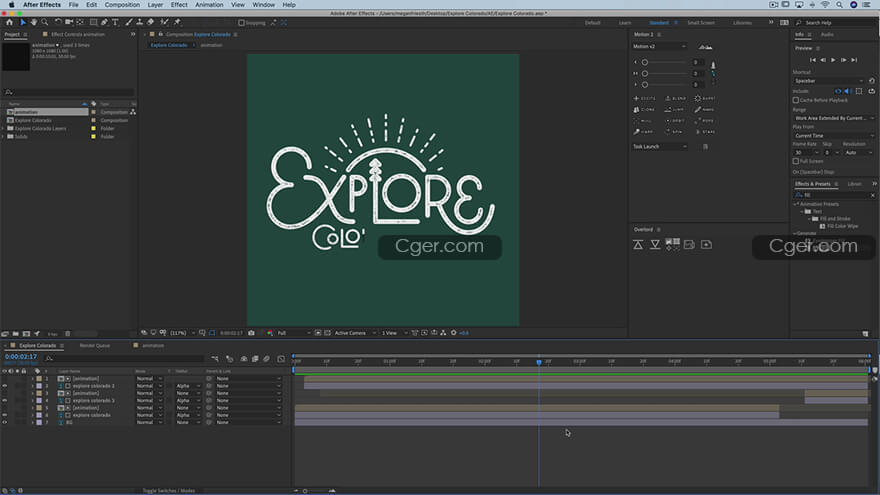Screen dimensions: 880x495
Task: Expand the Explore Colorado Layers folder
Action: pos(3,129)
